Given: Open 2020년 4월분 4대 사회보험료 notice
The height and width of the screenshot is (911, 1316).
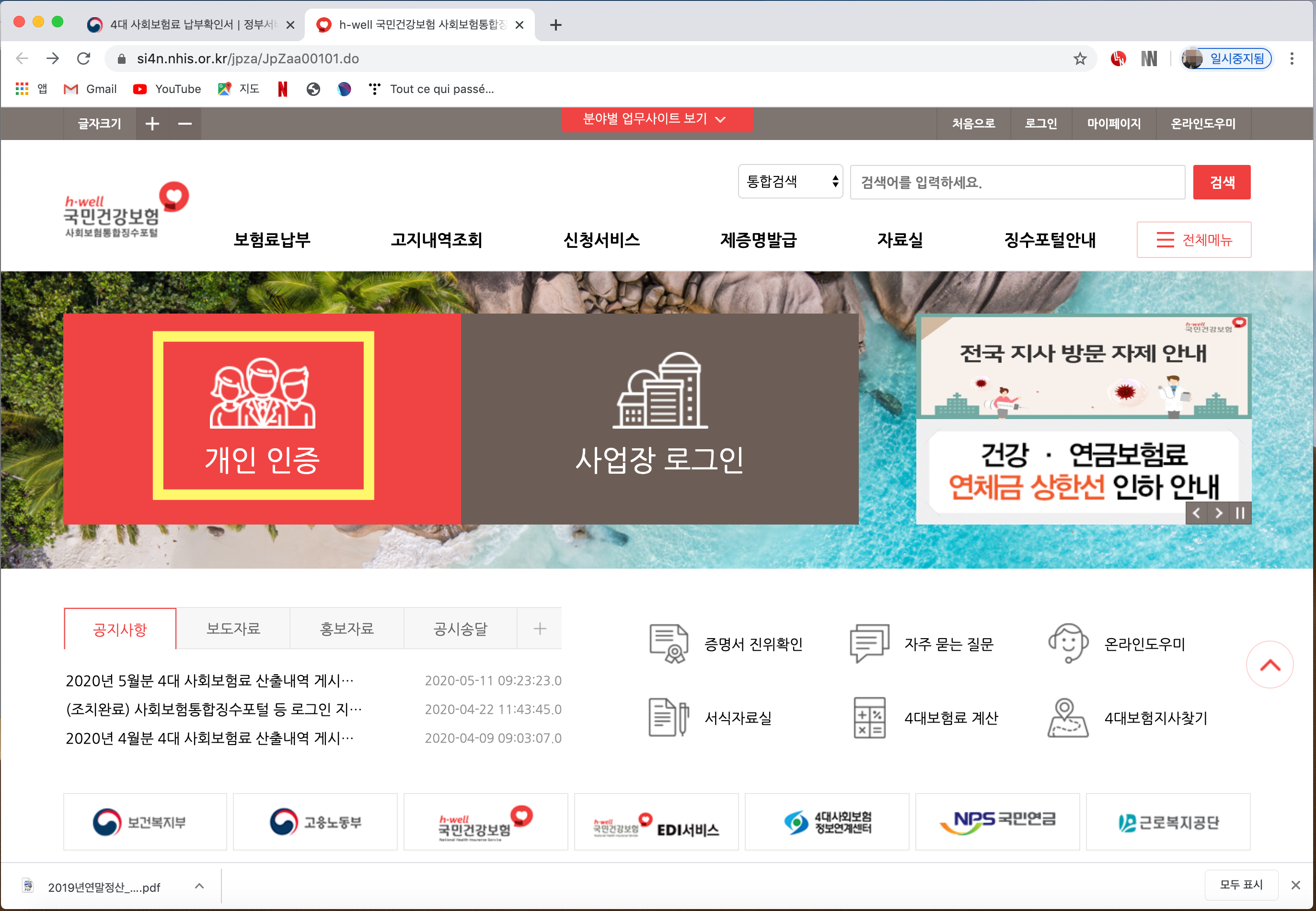Looking at the screenshot, I should coord(210,738).
